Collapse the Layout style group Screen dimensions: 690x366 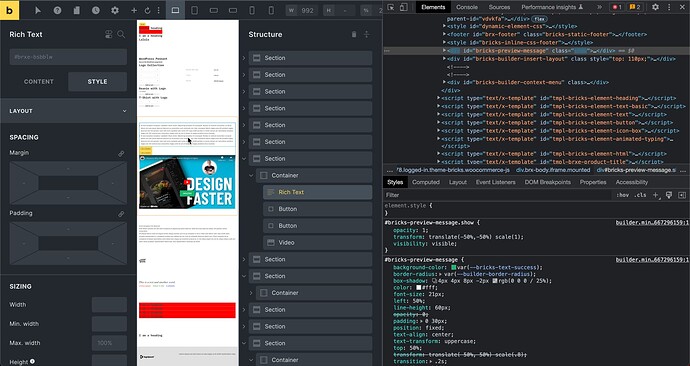[68, 111]
